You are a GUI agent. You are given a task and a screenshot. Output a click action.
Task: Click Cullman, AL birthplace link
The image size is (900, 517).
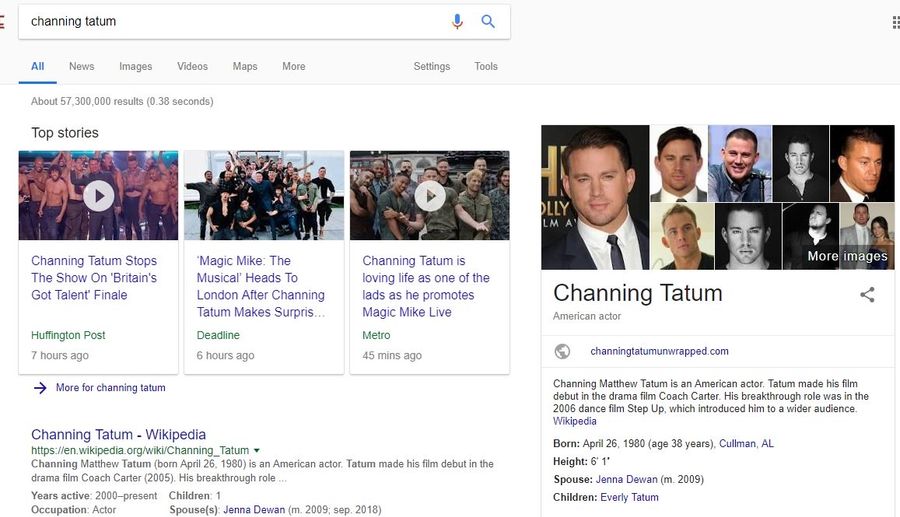(x=746, y=444)
